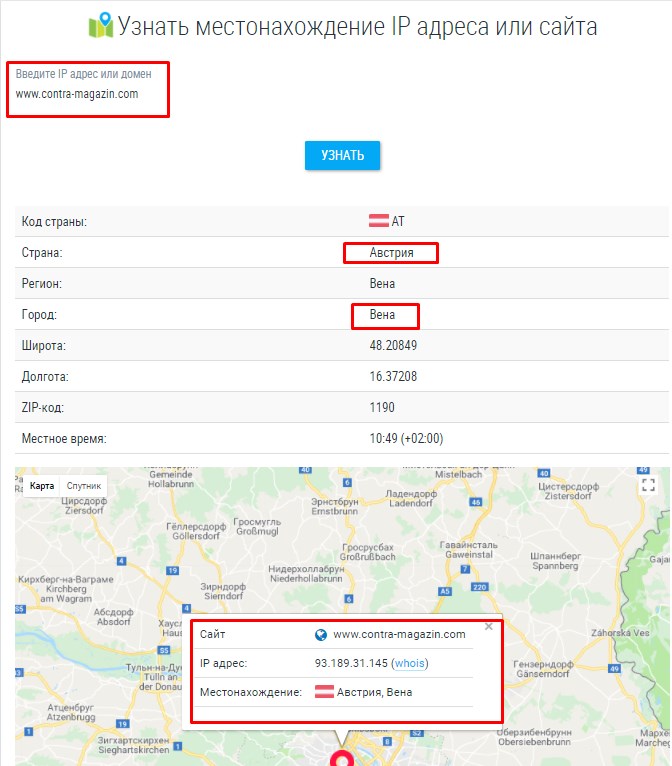Switch map to Карта view
The height and width of the screenshot is (766, 672).
[42, 486]
